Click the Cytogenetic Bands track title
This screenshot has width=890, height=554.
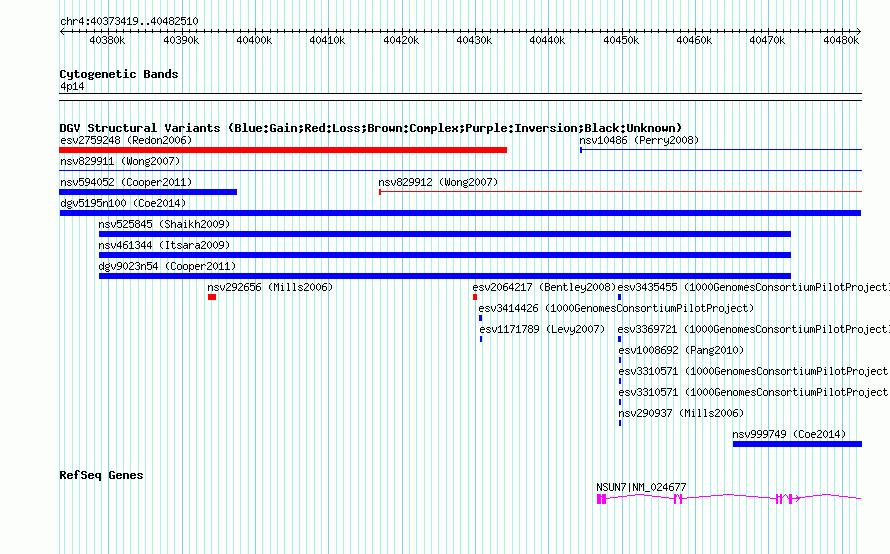(119, 74)
